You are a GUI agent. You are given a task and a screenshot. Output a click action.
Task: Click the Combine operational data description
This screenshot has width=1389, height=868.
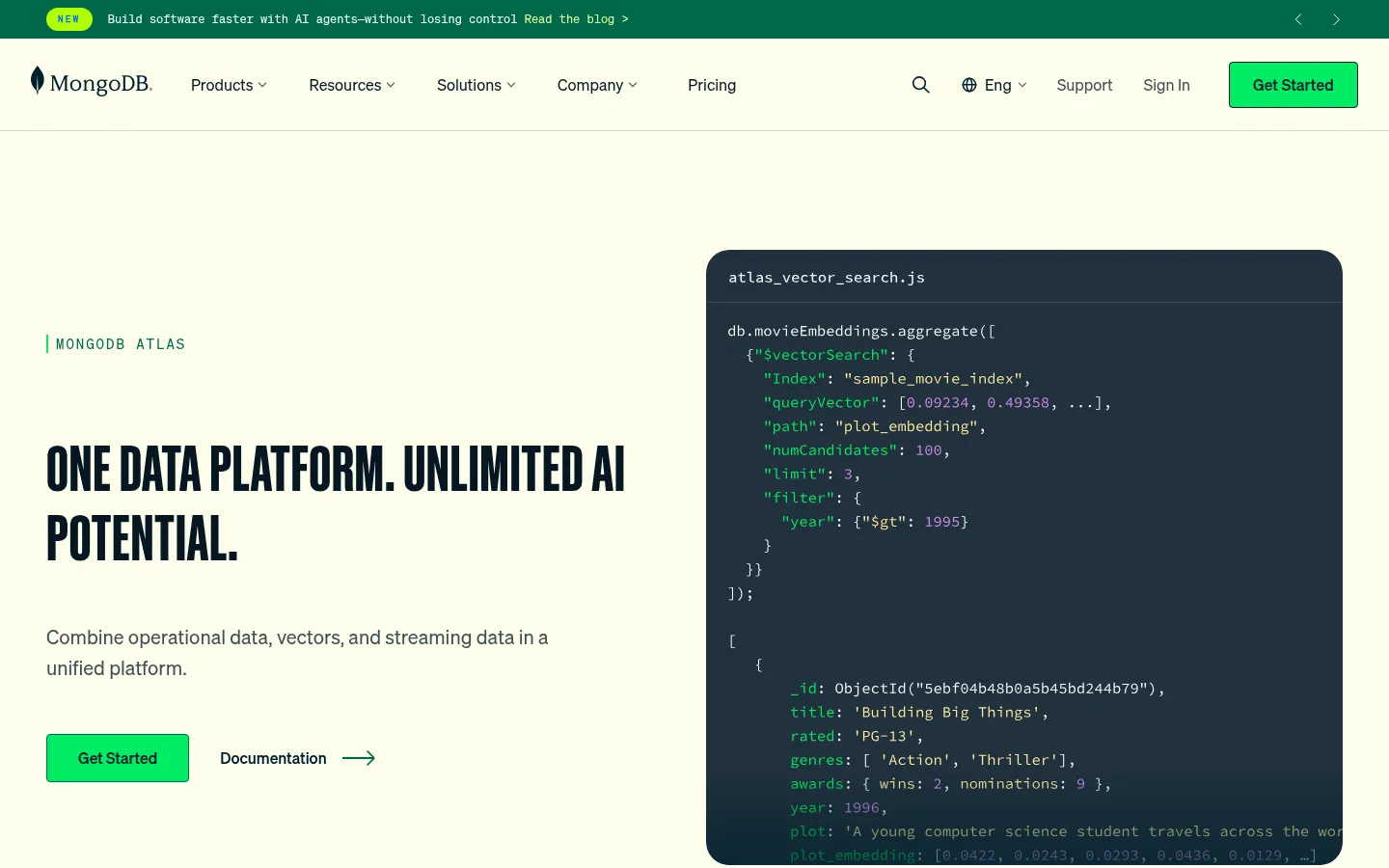pos(297,653)
